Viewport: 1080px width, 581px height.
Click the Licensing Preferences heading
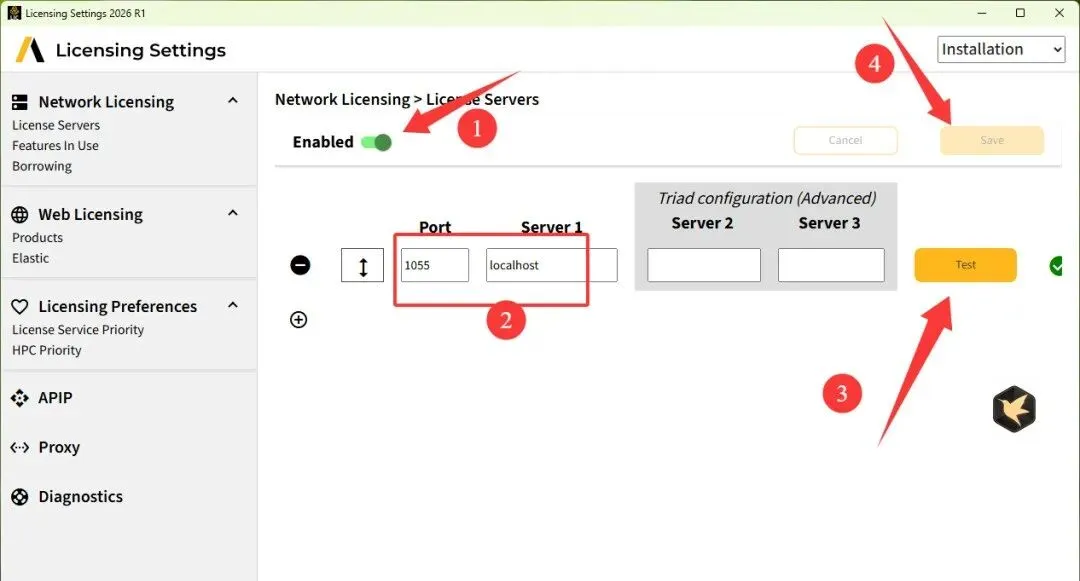(118, 306)
